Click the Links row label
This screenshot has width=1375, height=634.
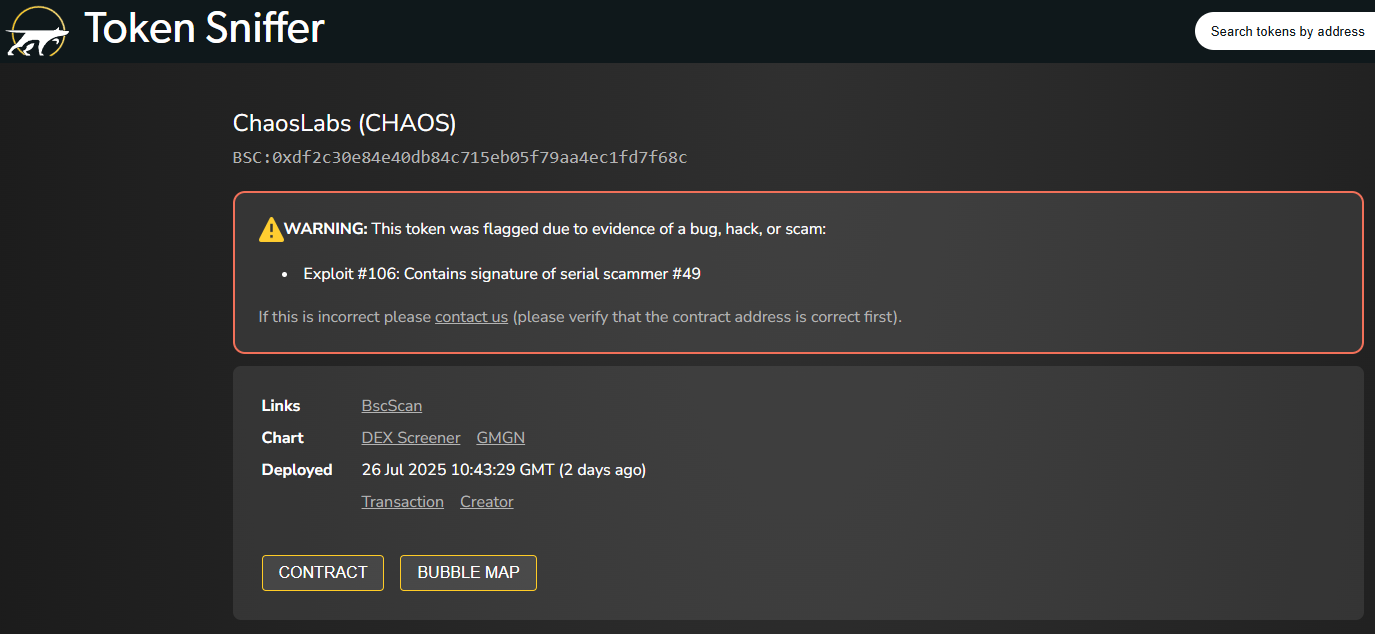click(x=281, y=406)
